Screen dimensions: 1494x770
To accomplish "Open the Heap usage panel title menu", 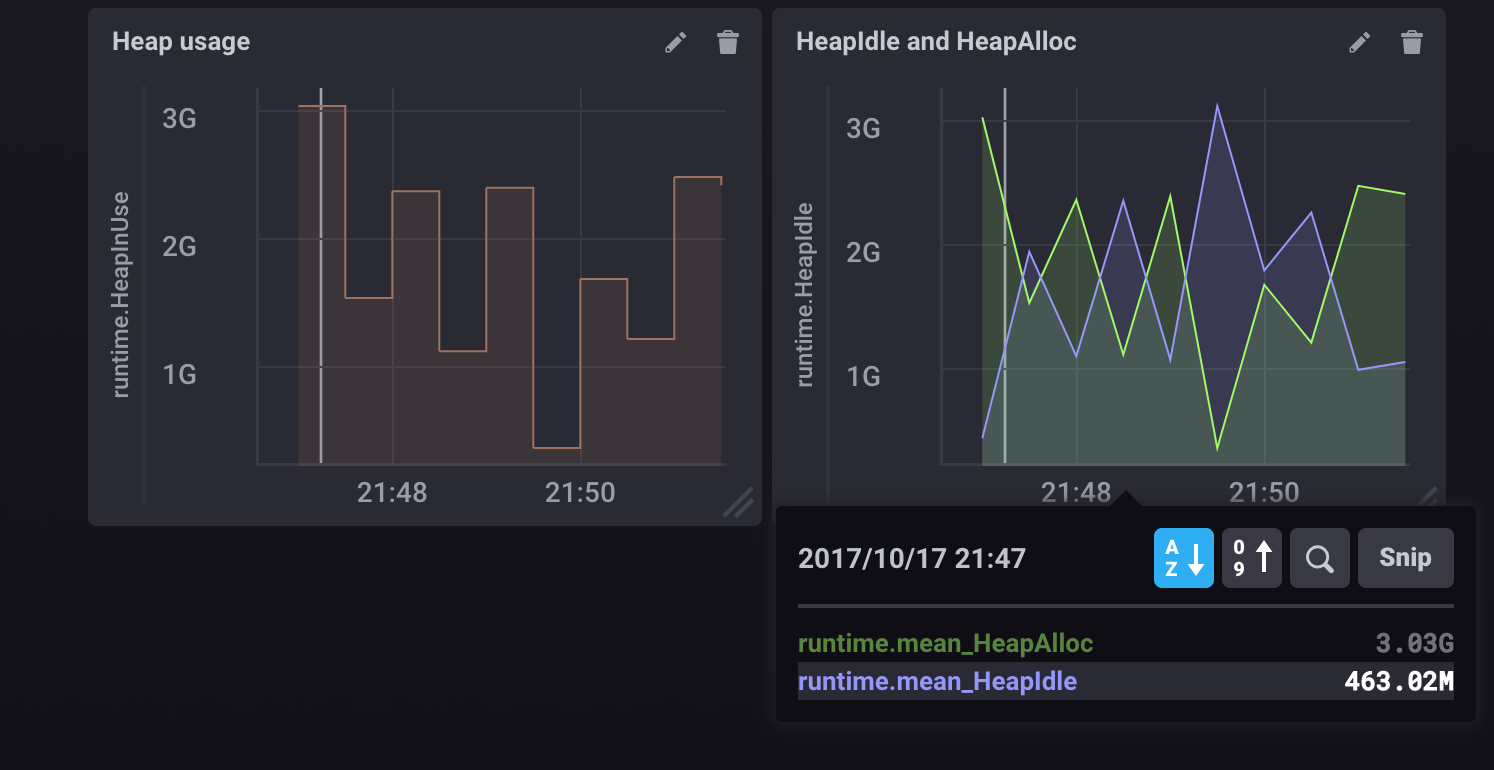I will tap(181, 42).
